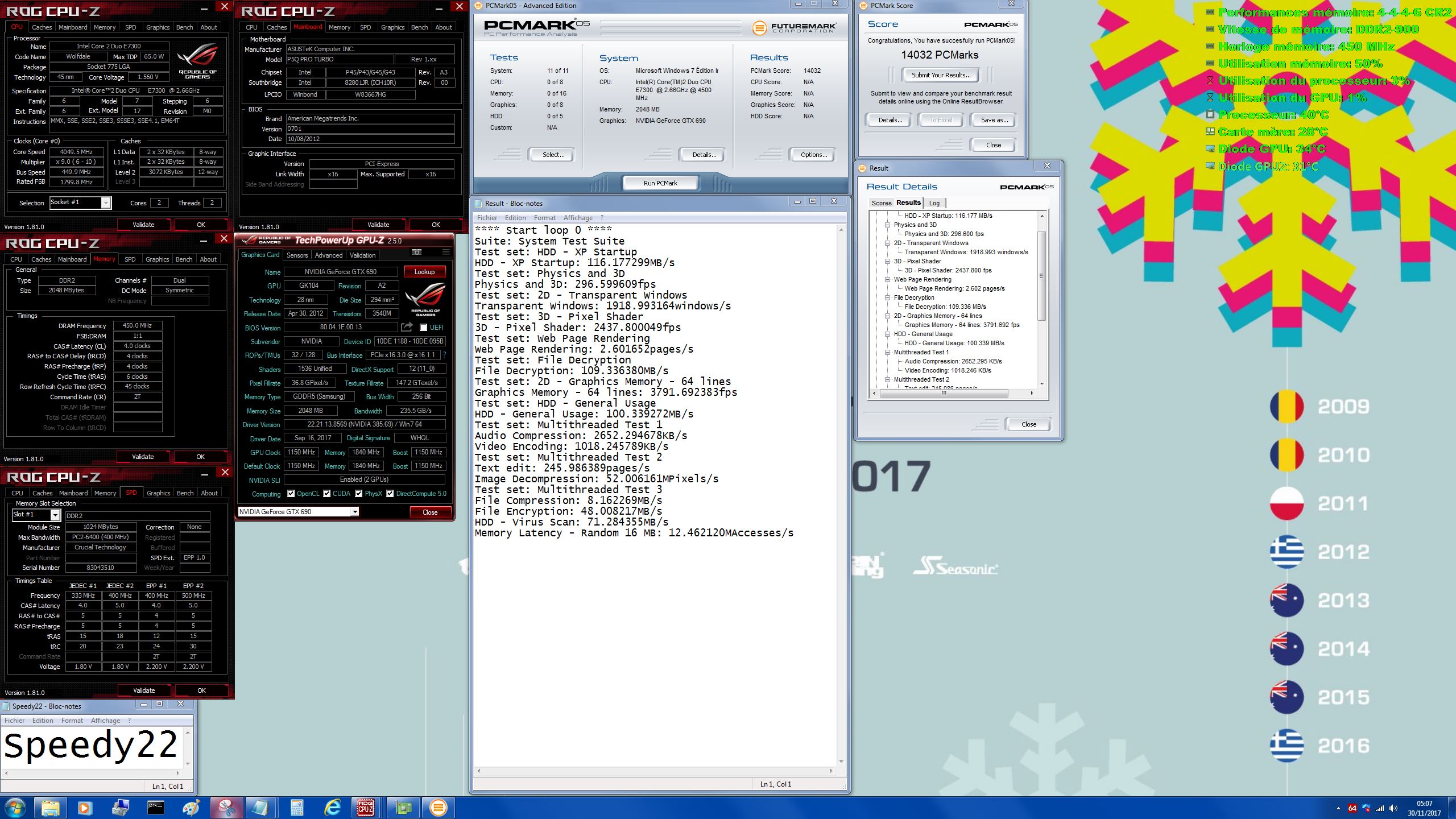Open the Format menu in Result Notepad
This screenshot has width=1456, height=819.
coord(544,218)
